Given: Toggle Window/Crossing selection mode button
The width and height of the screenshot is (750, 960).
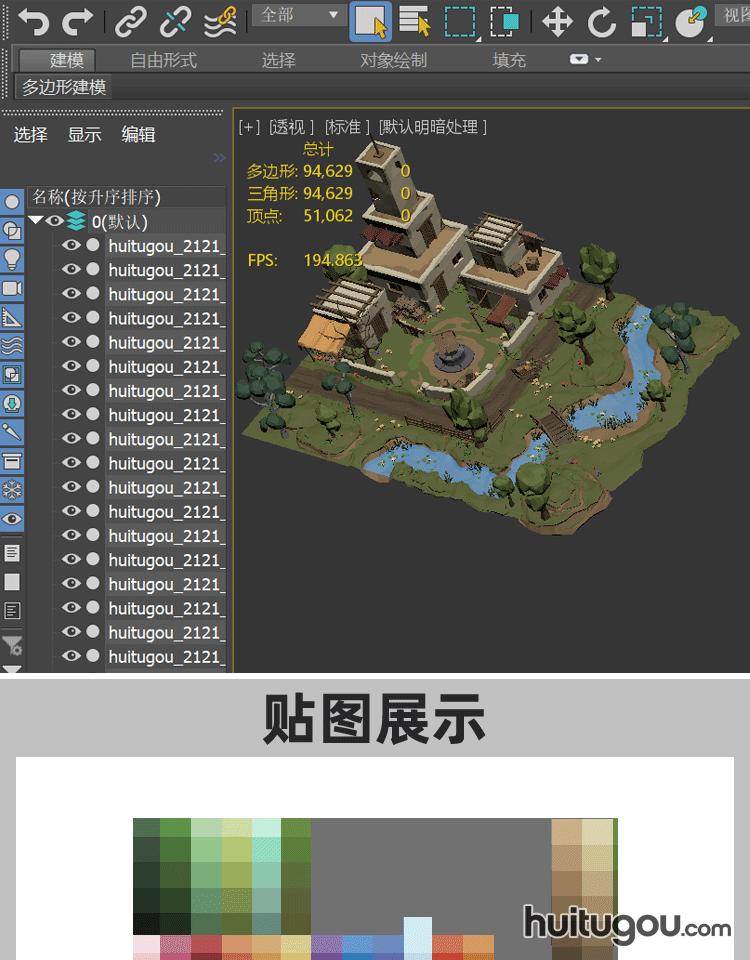Looking at the screenshot, I should [x=505, y=20].
